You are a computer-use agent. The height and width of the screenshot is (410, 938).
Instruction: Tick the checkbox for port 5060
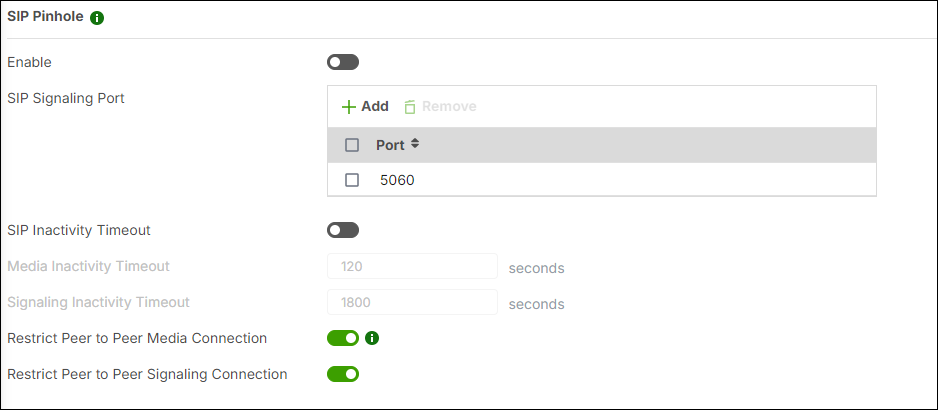[352, 180]
